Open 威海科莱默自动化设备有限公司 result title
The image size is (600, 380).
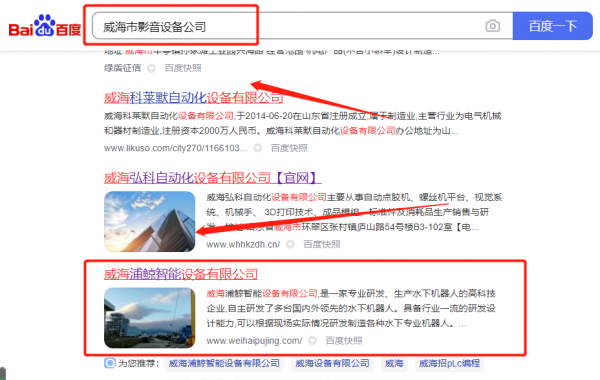coord(194,98)
